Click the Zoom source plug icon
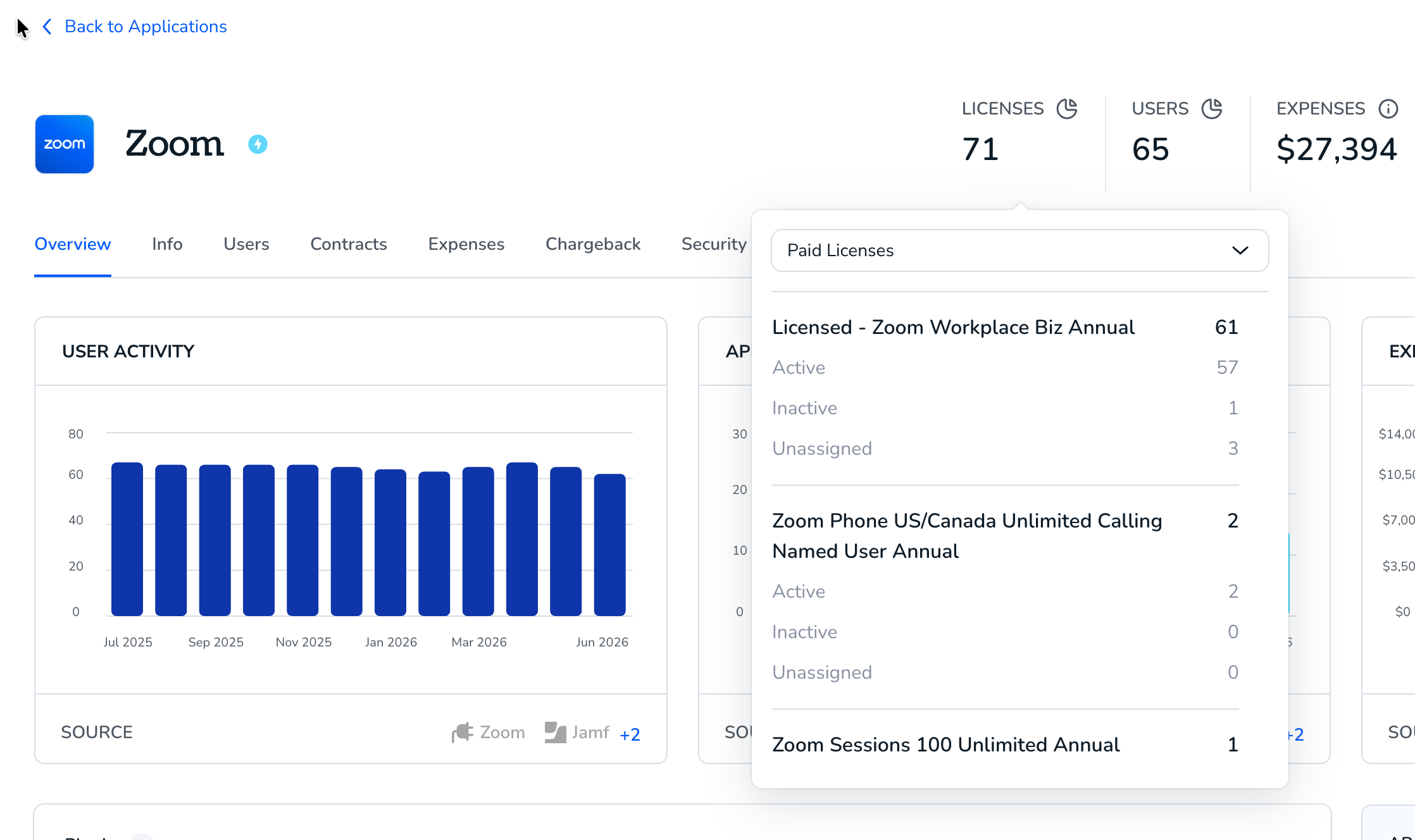Screen dimensions: 1415x840 click(x=463, y=732)
